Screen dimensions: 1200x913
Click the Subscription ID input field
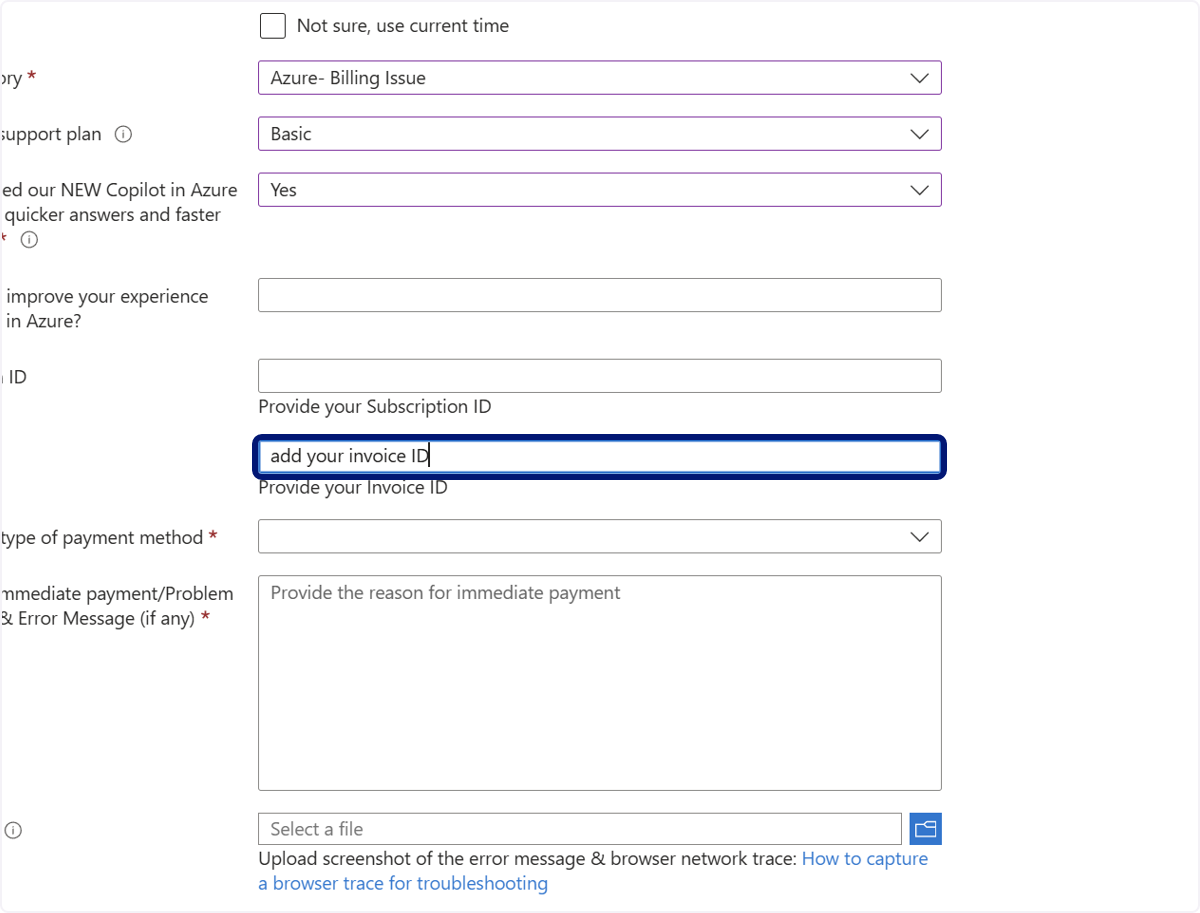600,376
